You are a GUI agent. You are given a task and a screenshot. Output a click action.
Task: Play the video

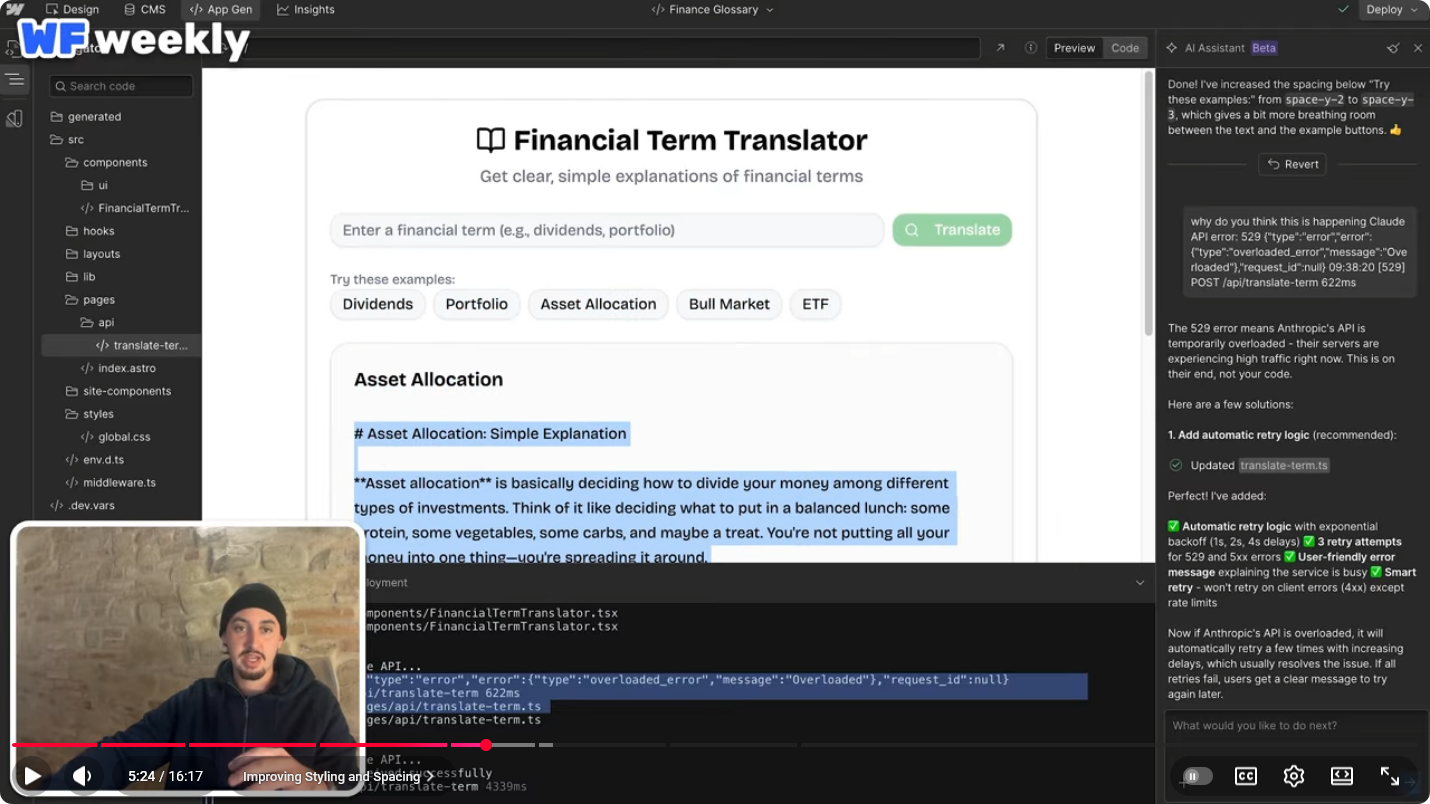coord(32,776)
